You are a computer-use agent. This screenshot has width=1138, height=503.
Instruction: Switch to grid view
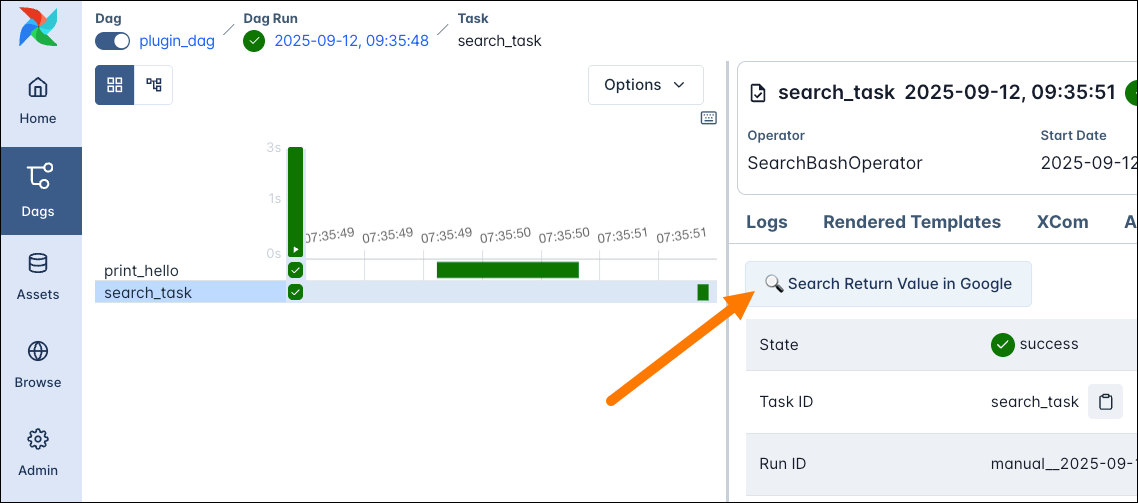tap(114, 85)
